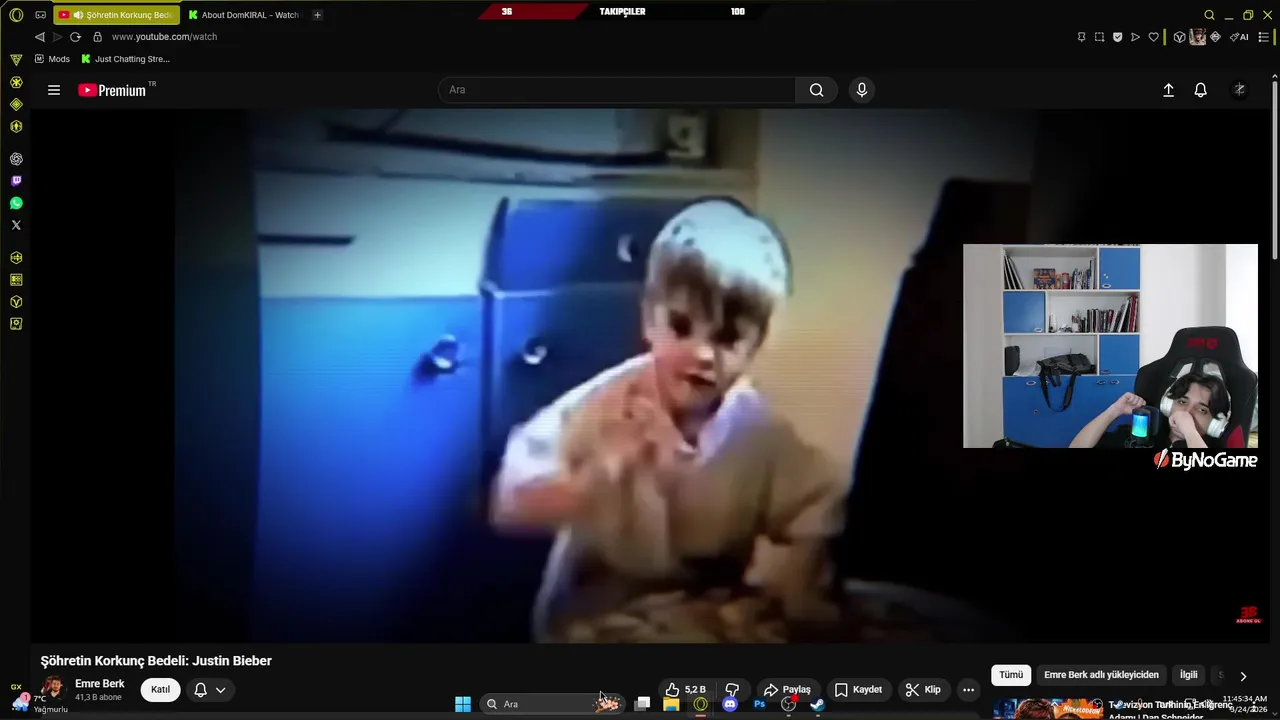Go back to the previous page
The image size is (1280, 720).
(x=40, y=37)
